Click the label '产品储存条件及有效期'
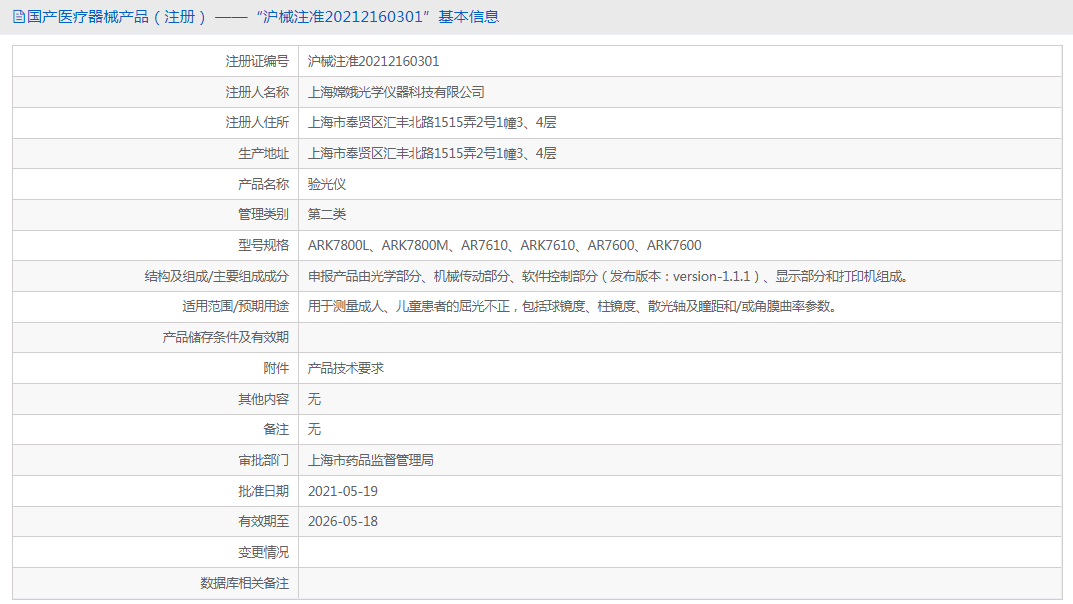Viewport: 1073px width, 604px height. point(226,337)
